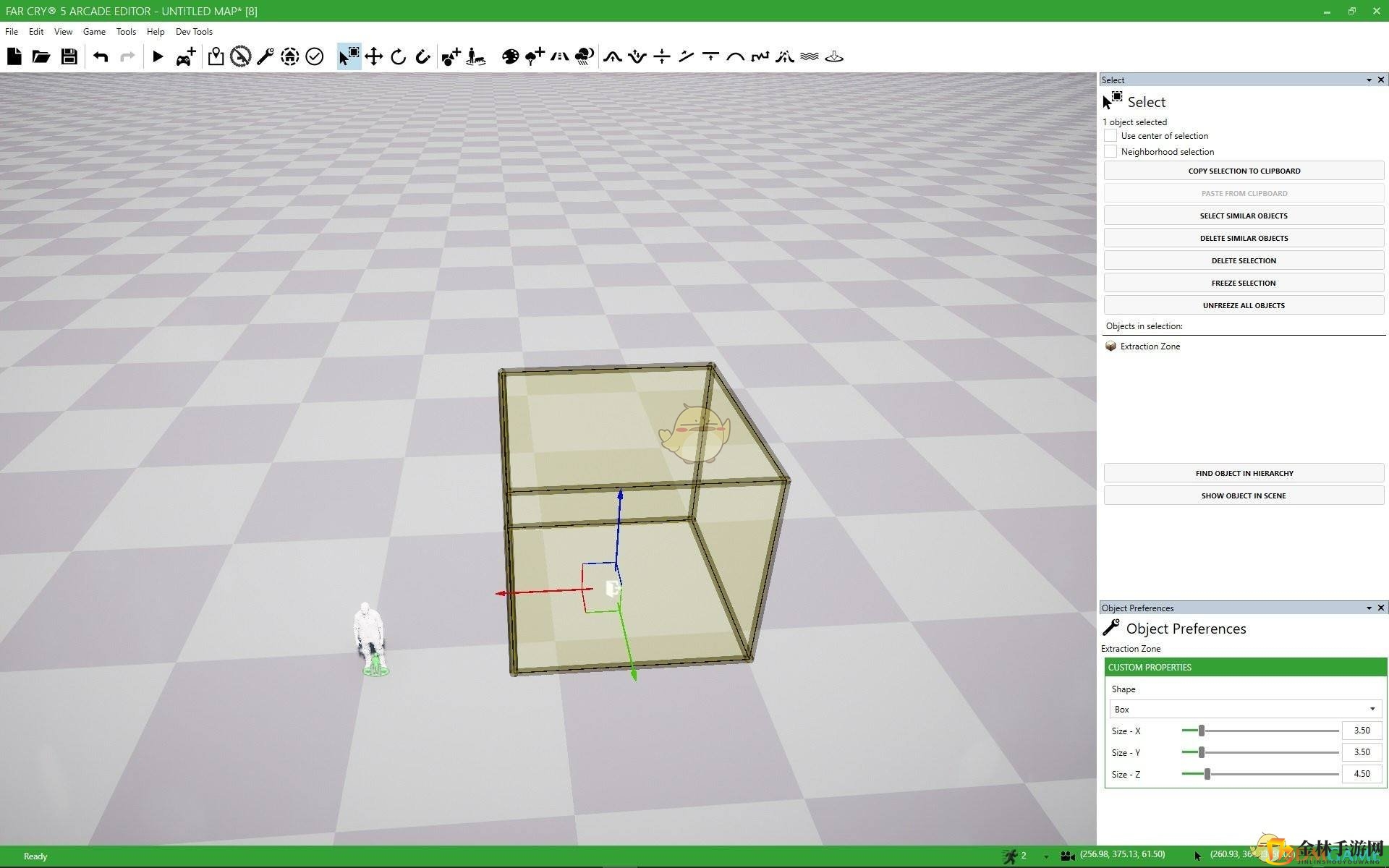This screenshot has height=868, width=1389.
Task: Open the View menu
Action: point(64,32)
